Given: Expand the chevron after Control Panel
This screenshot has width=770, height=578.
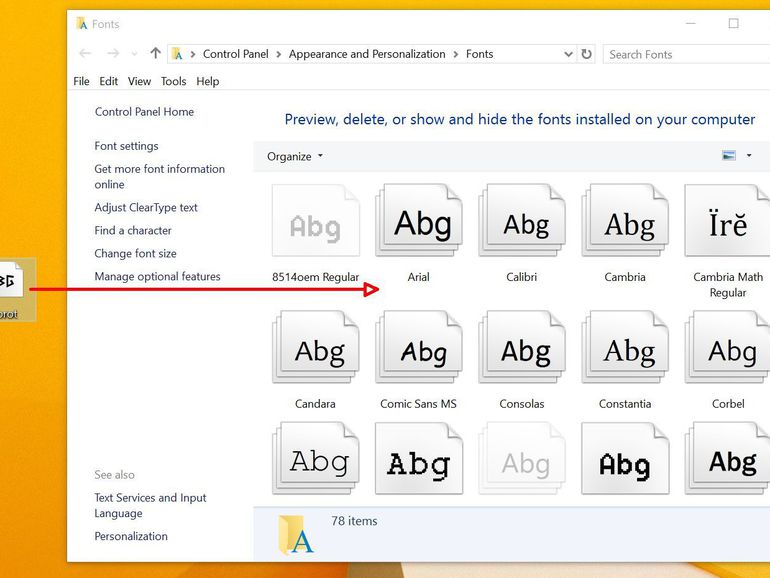Looking at the screenshot, I should [278, 54].
